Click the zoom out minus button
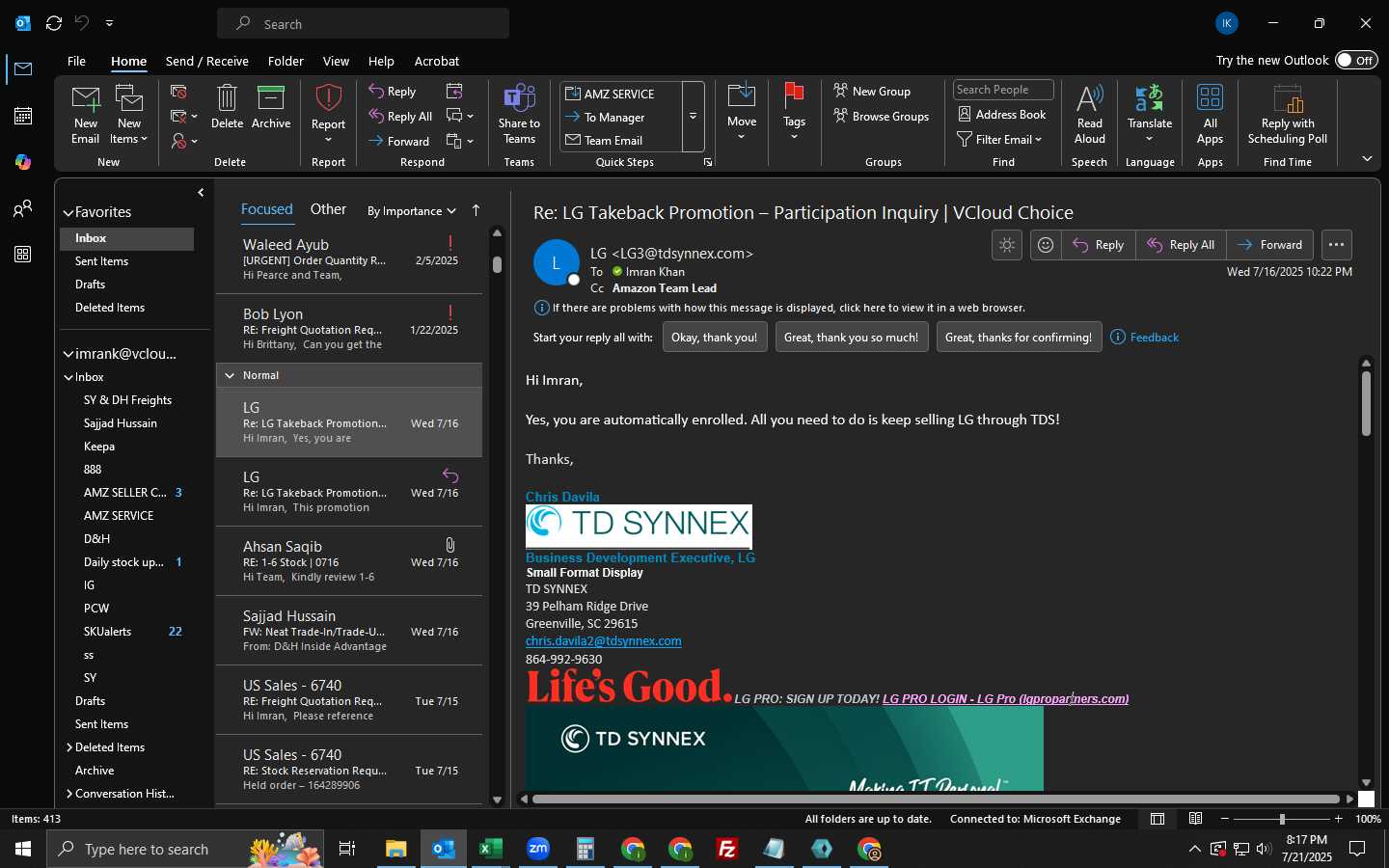The width and height of the screenshot is (1389, 868). (1225, 819)
